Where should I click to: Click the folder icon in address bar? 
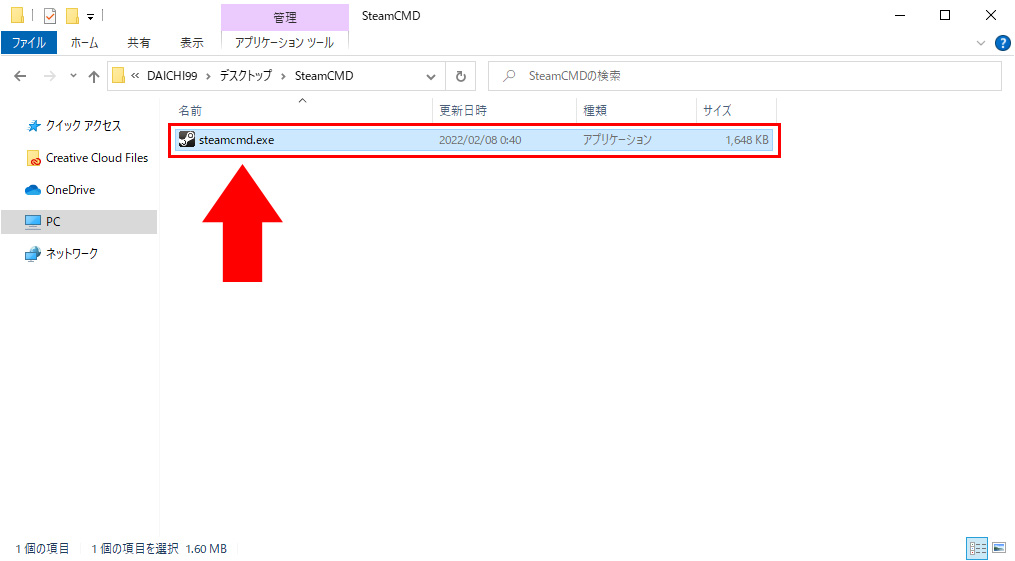(x=118, y=76)
